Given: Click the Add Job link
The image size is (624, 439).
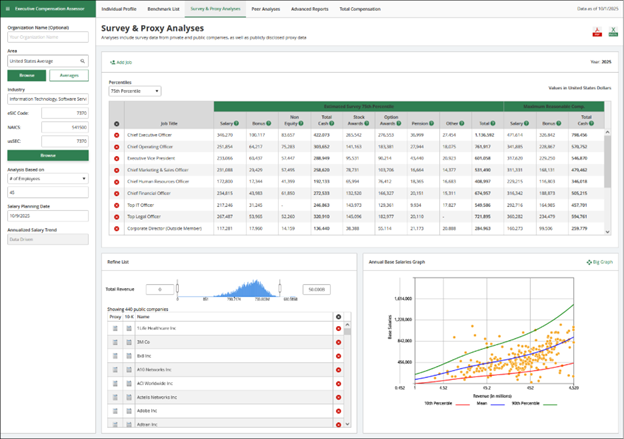Looking at the screenshot, I should coord(128,62).
